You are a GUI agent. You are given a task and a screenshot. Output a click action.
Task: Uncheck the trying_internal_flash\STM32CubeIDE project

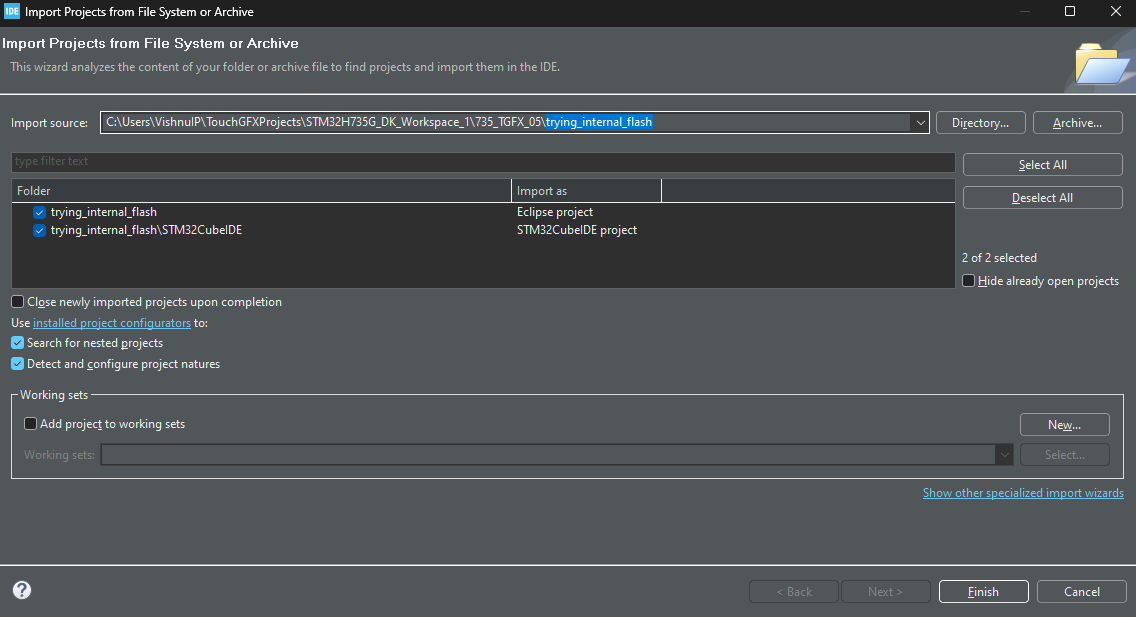point(39,230)
